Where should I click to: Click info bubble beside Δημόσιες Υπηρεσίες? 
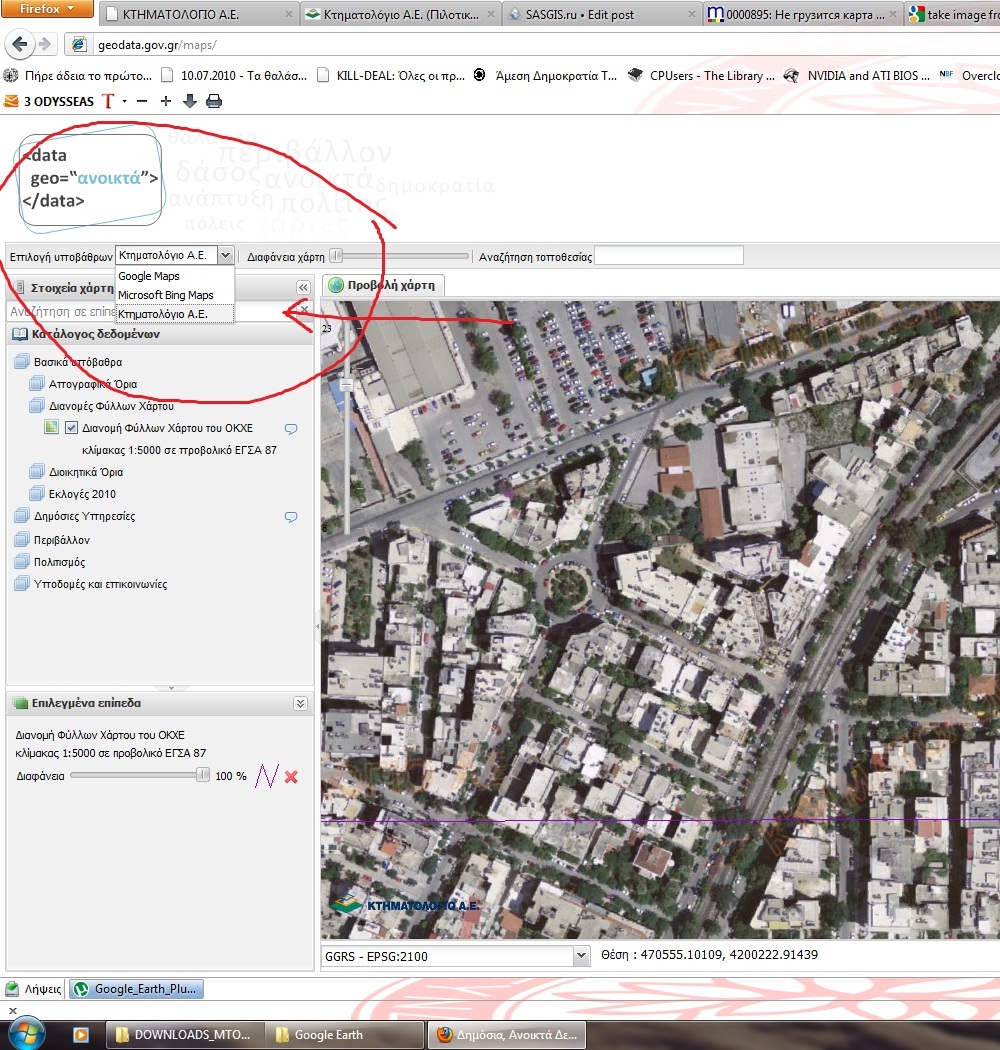pos(291,517)
